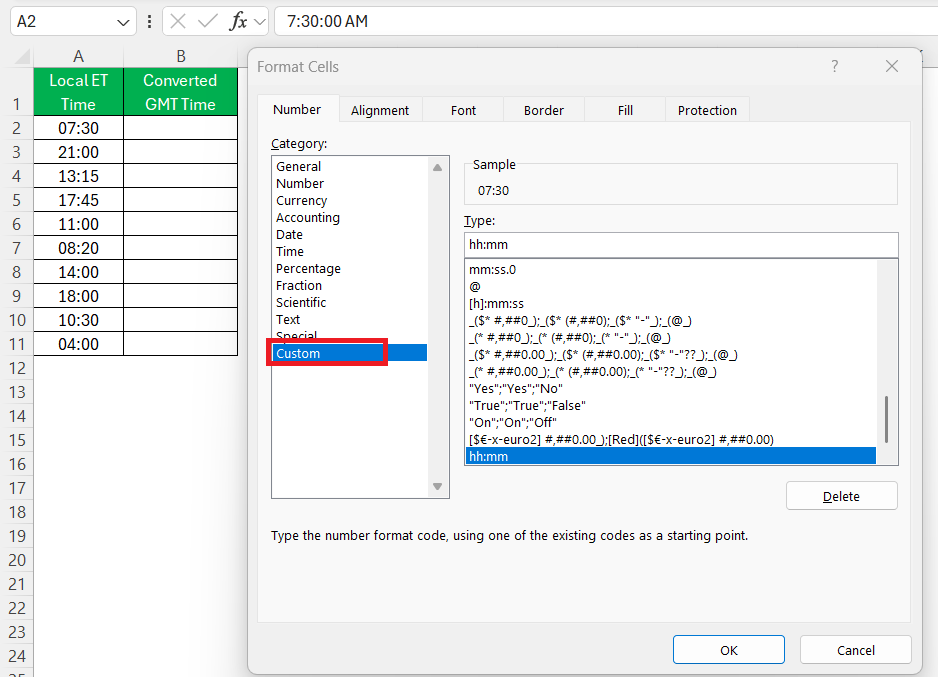Switch to the Protection tab
The height and width of the screenshot is (677, 938).
(707, 110)
